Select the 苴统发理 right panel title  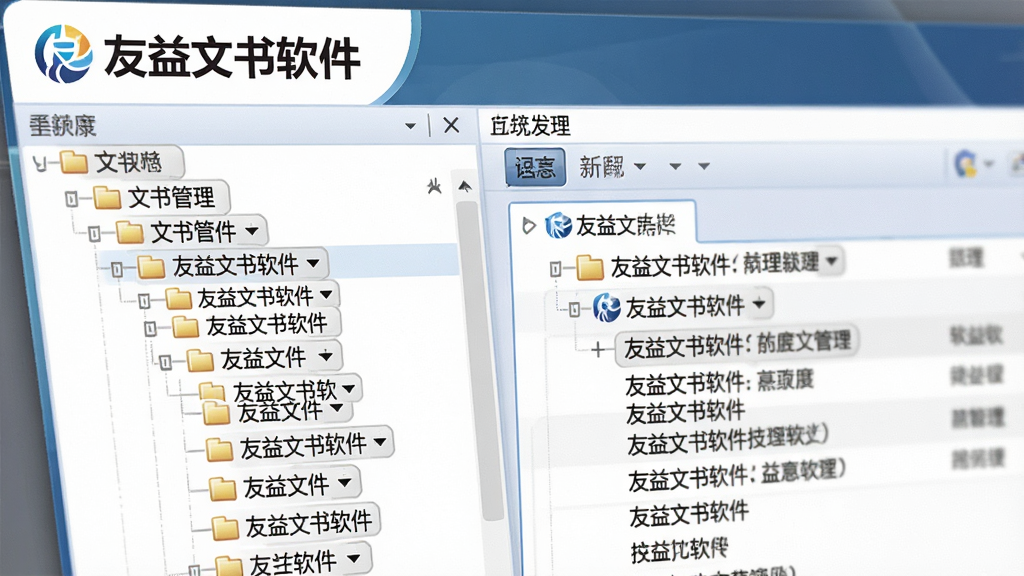click(530, 125)
